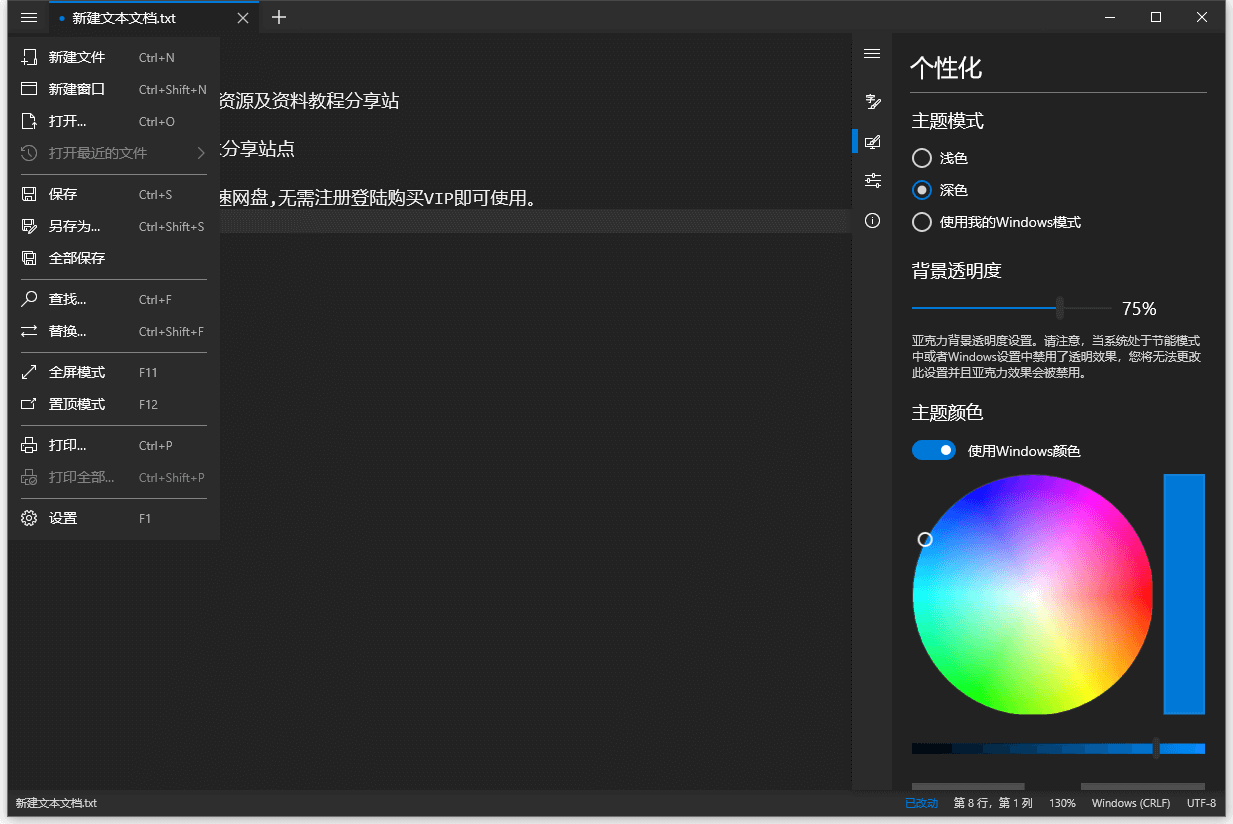Click the always-on-top mode icon
The image size is (1233, 824).
[x=29, y=405]
